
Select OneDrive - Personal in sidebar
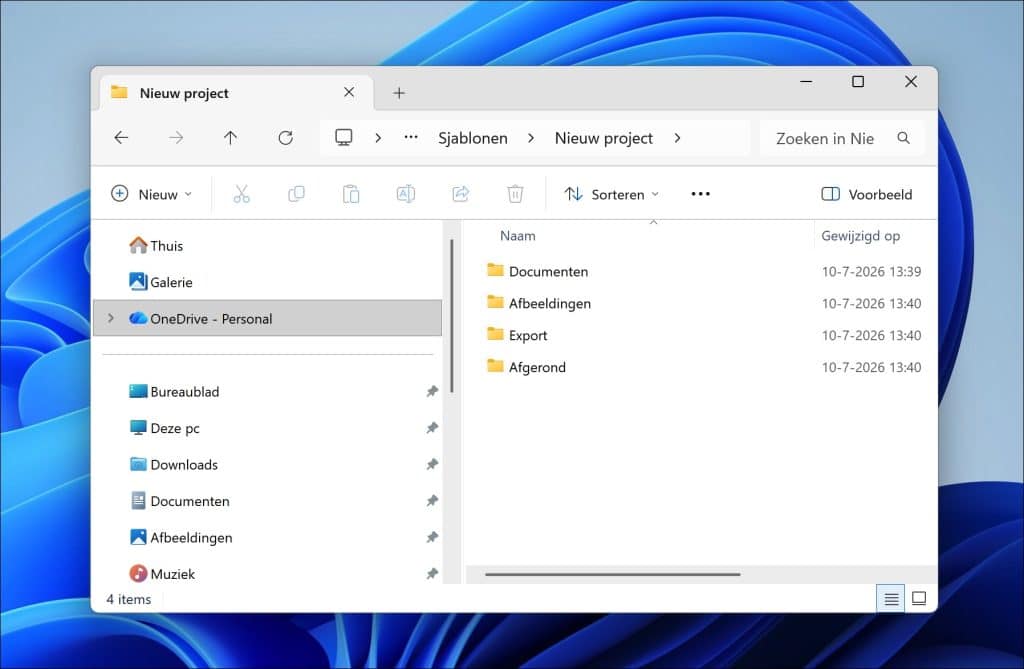tap(268, 318)
